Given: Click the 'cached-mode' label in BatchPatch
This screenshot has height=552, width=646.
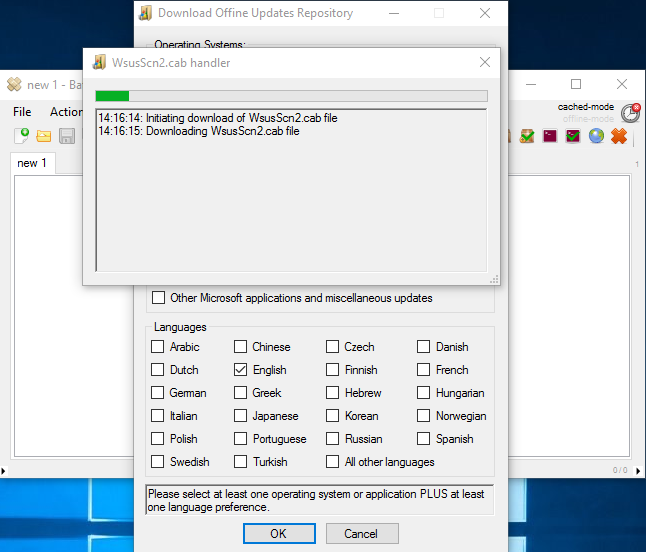Looking at the screenshot, I should [x=585, y=107].
